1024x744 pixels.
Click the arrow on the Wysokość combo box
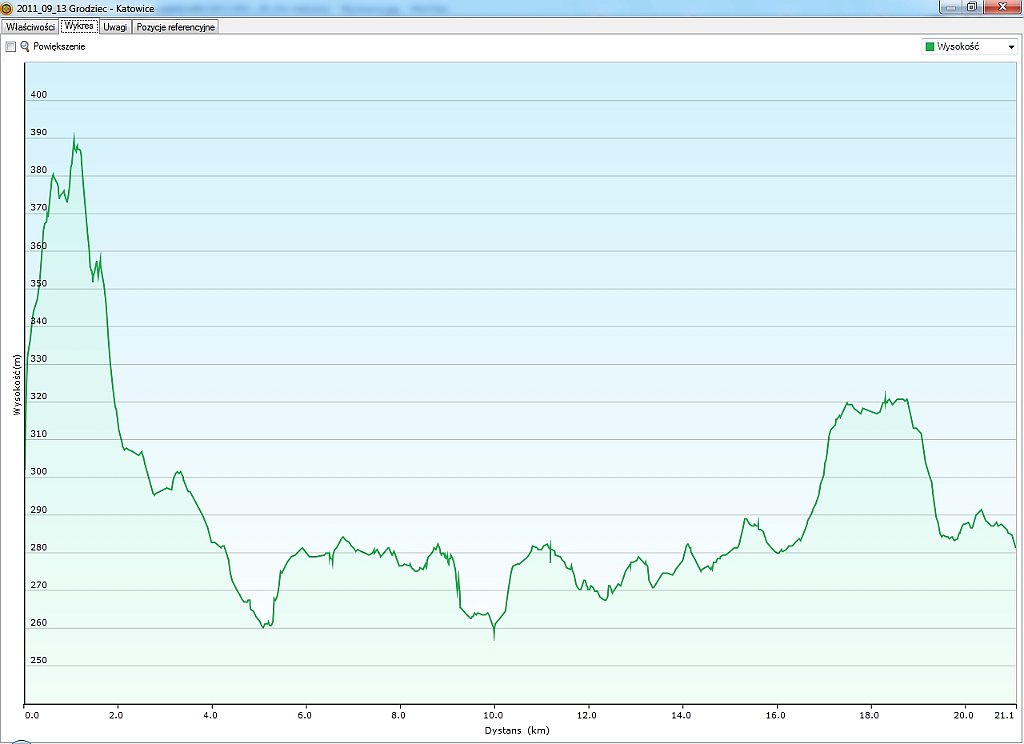[1011, 47]
